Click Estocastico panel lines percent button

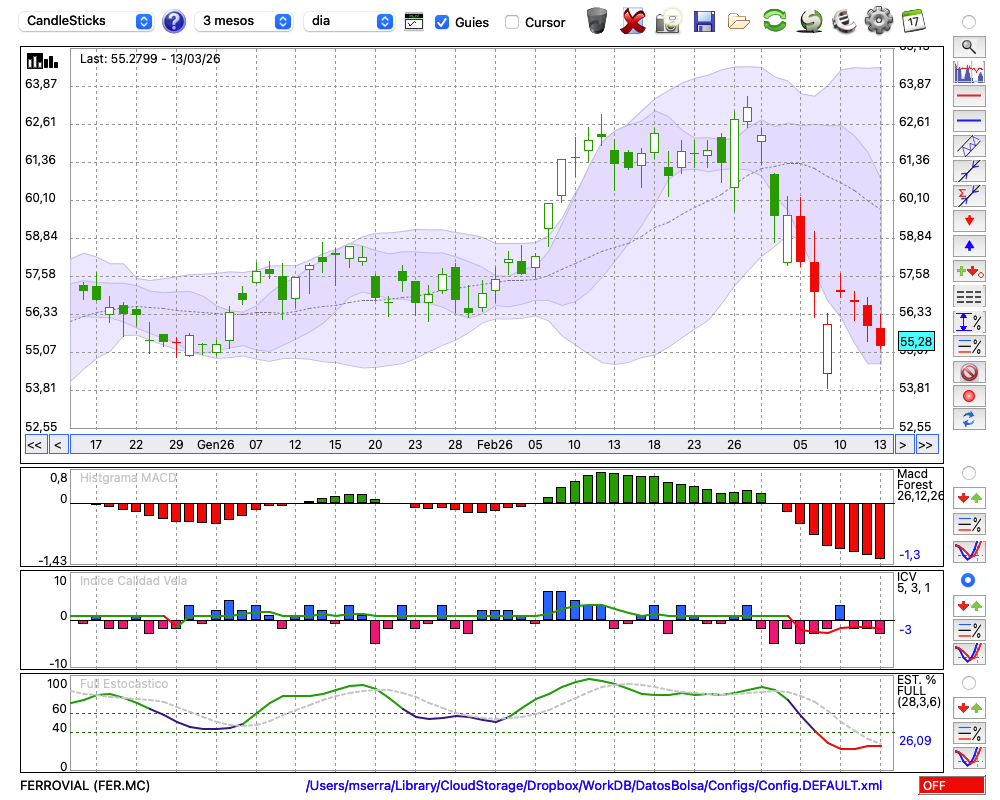(x=969, y=732)
